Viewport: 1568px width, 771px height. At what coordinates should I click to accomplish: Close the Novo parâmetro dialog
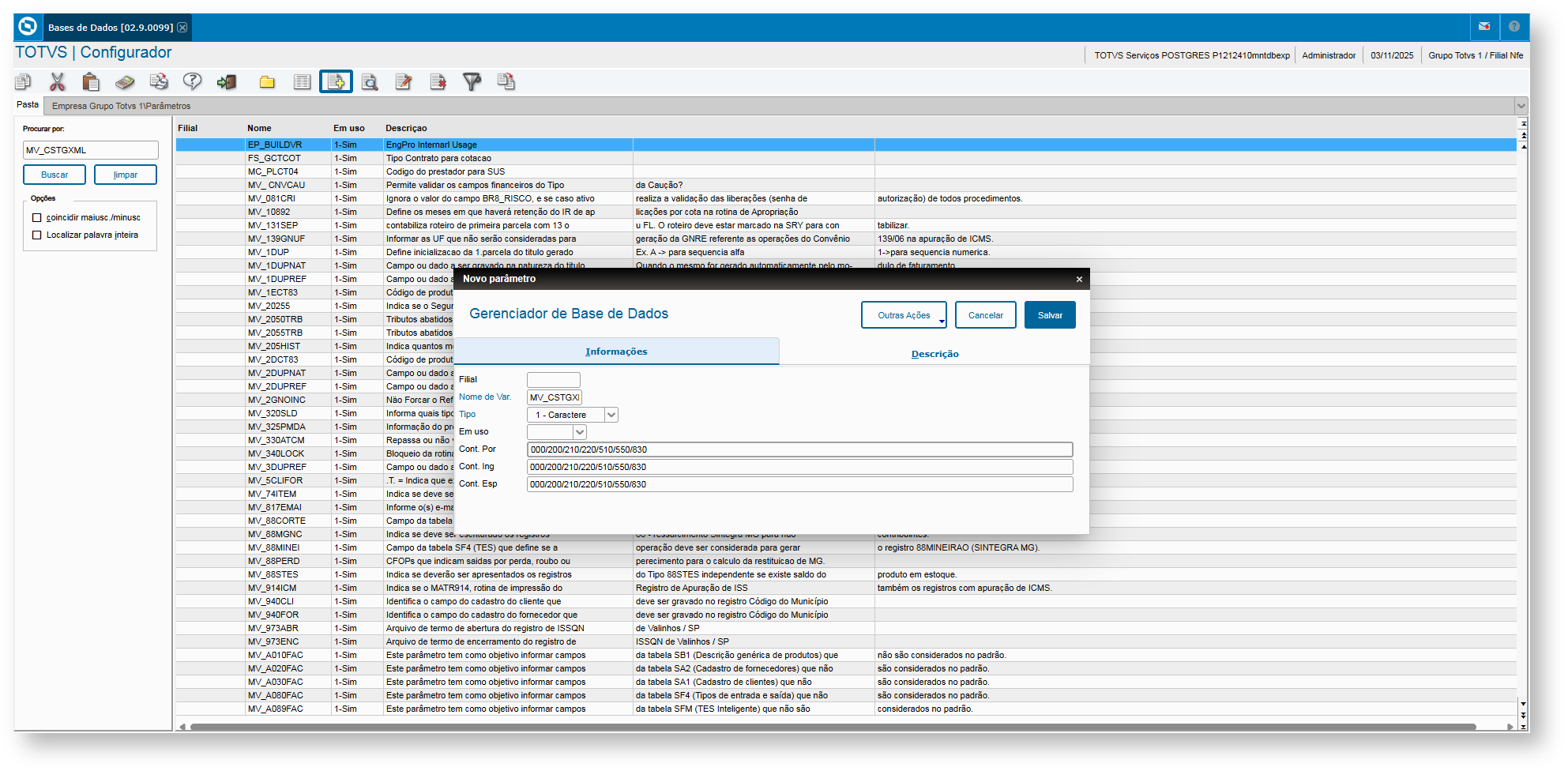pos(1079,279)
